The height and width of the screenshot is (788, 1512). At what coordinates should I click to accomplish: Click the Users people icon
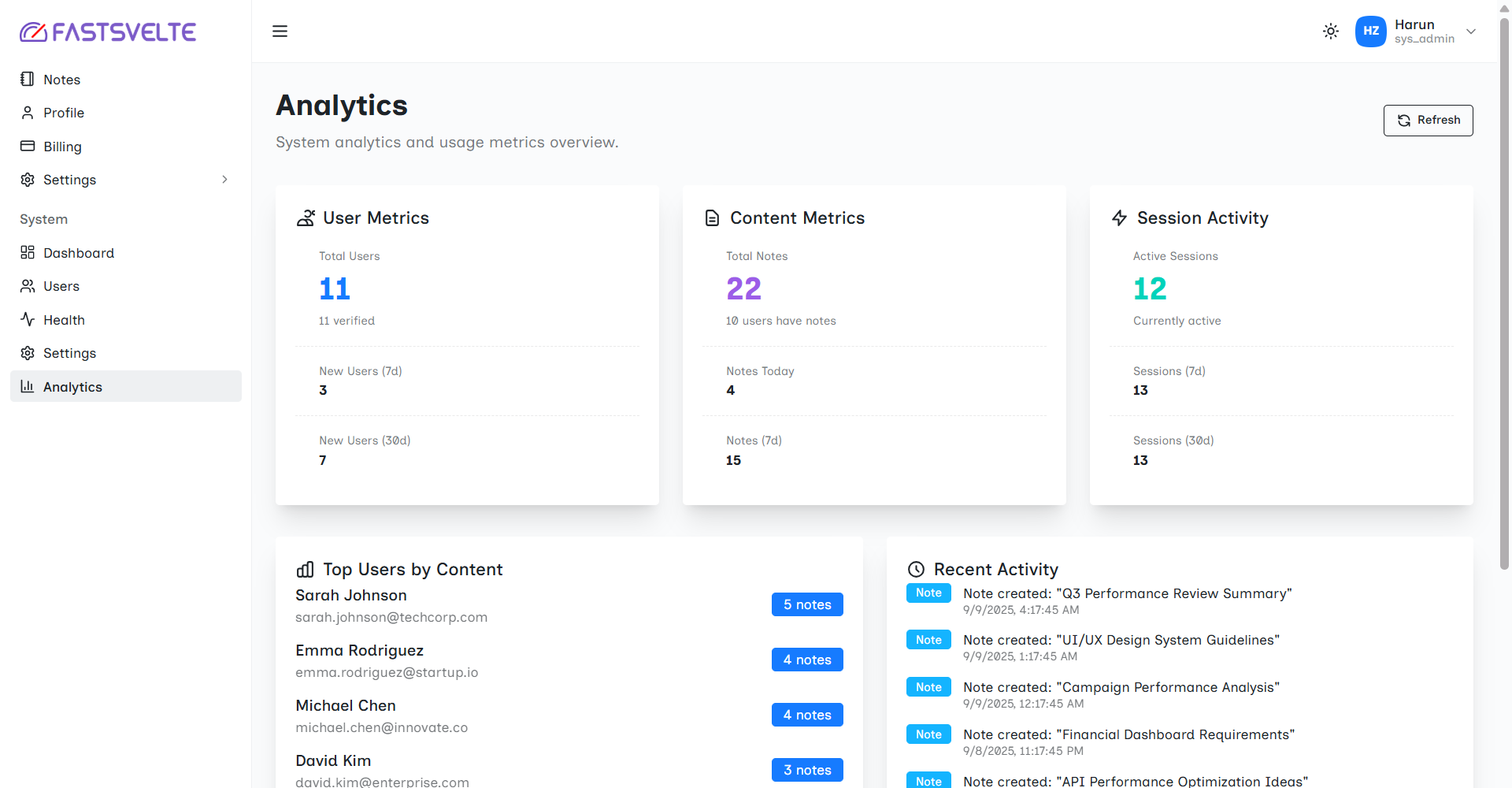click(28, 286)
